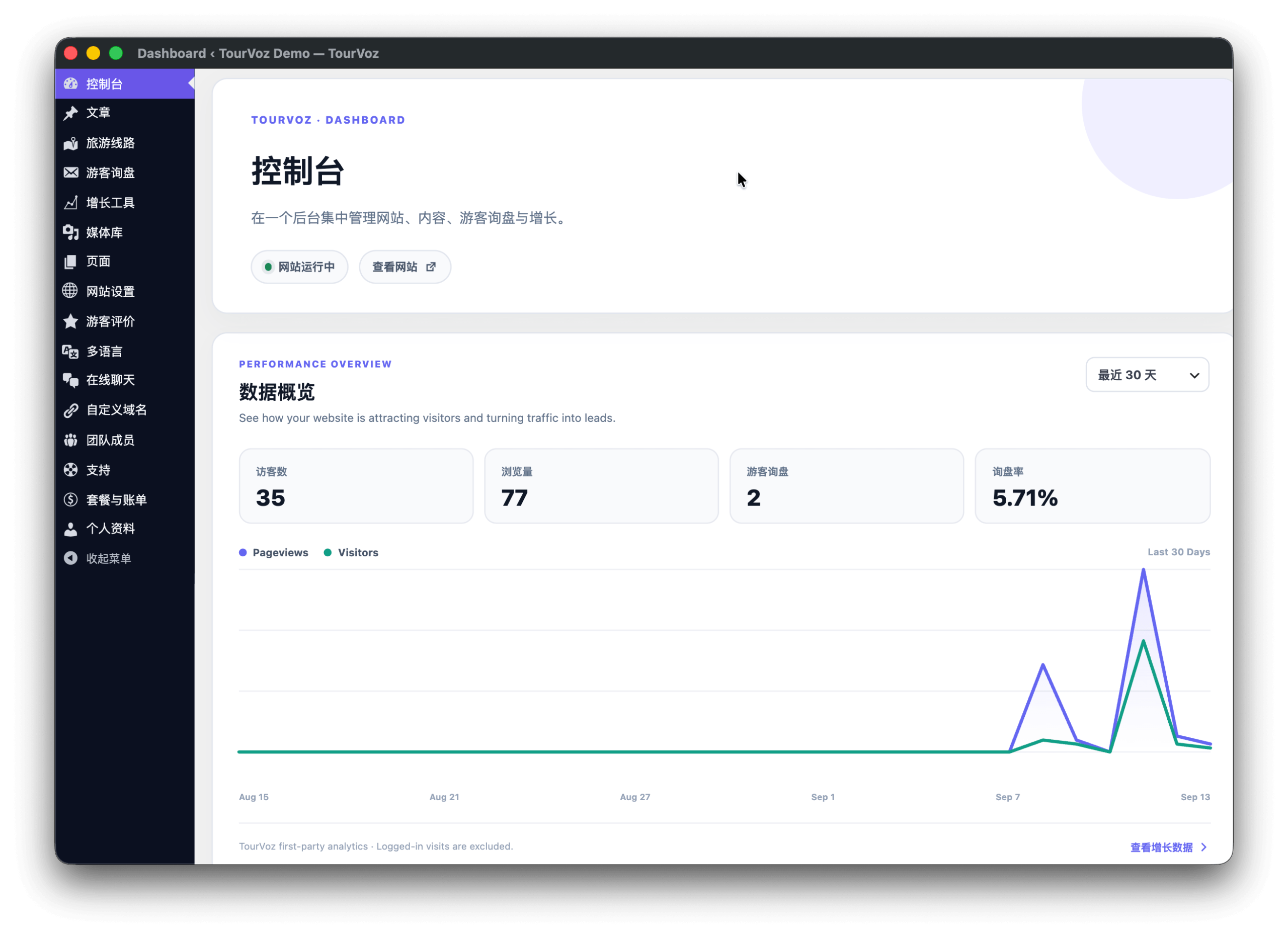
Task: Click the 套餐与账单 dollar icon
Action: (x=71, y=499)
